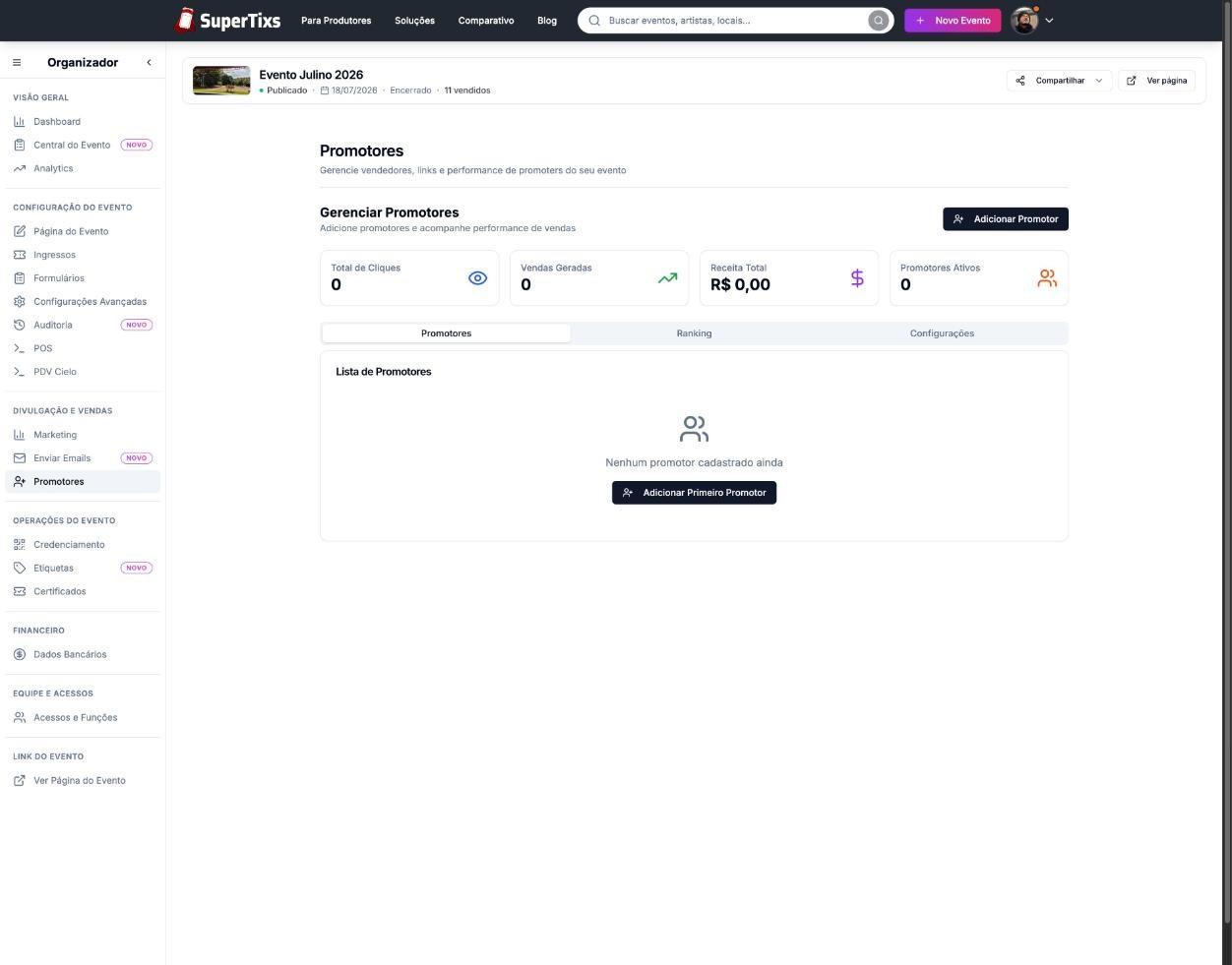Screen dimensions: 1232x965
Task: Click the eye icon in Total de Cliques card
Action: pyautogui.click(x=477, y=278)
